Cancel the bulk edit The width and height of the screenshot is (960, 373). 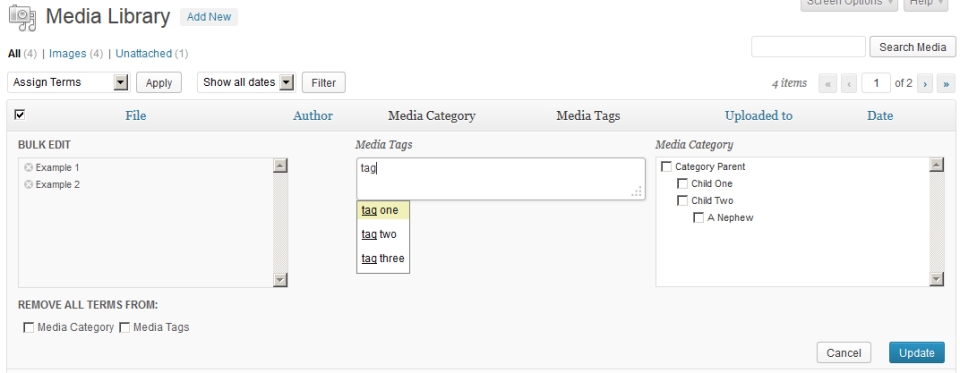pyautogui.click(x=844, y=353)
